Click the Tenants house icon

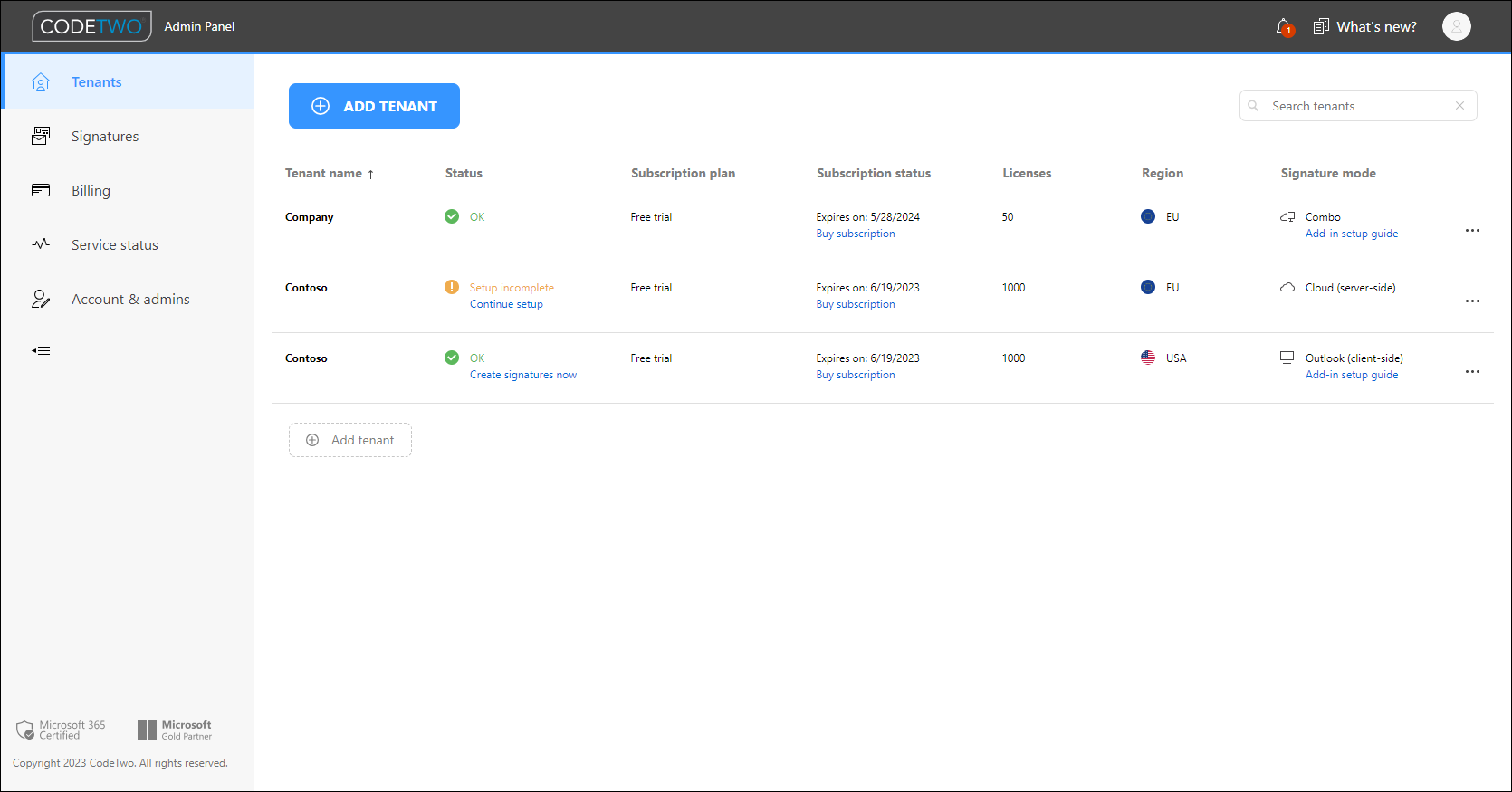tap(41, 81)
